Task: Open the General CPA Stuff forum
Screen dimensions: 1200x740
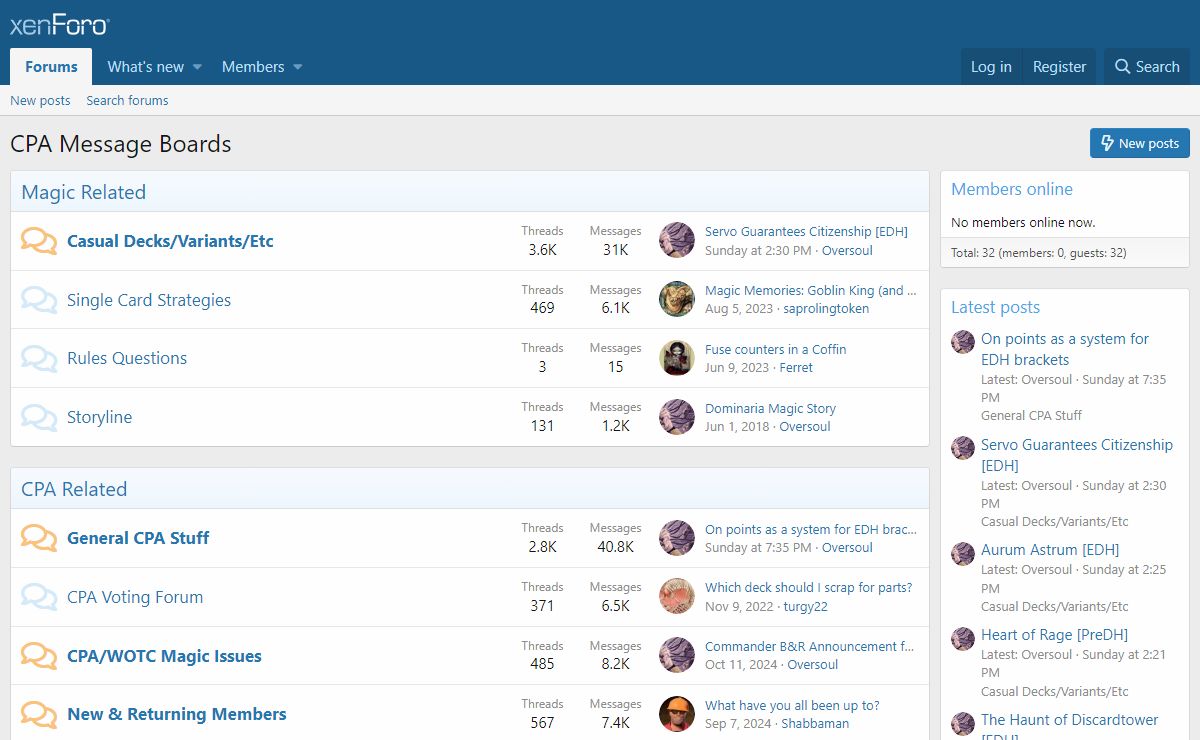Action: pos(138,538)
